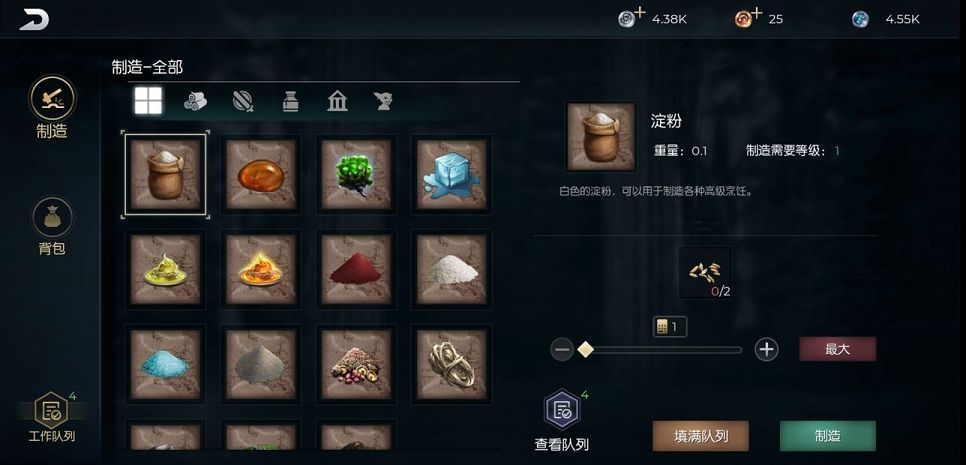Select the coiled rope item
The height and width of the screenshot is (465, 966).
[x=452, y=365]
